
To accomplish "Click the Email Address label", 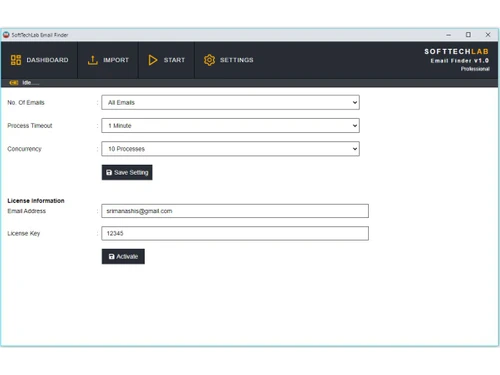I will 26,211.
